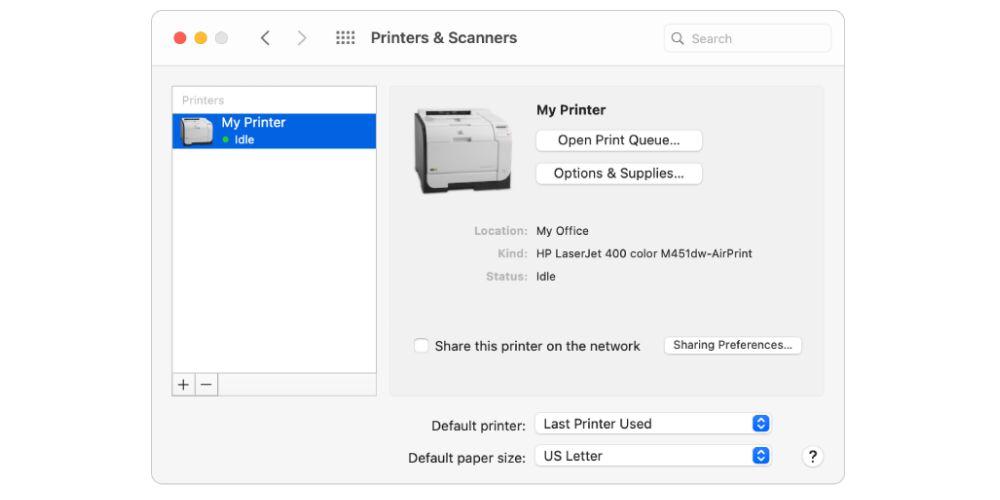Open help with question mark button
Screen dimensions: 1000x500
pos(812,457)
